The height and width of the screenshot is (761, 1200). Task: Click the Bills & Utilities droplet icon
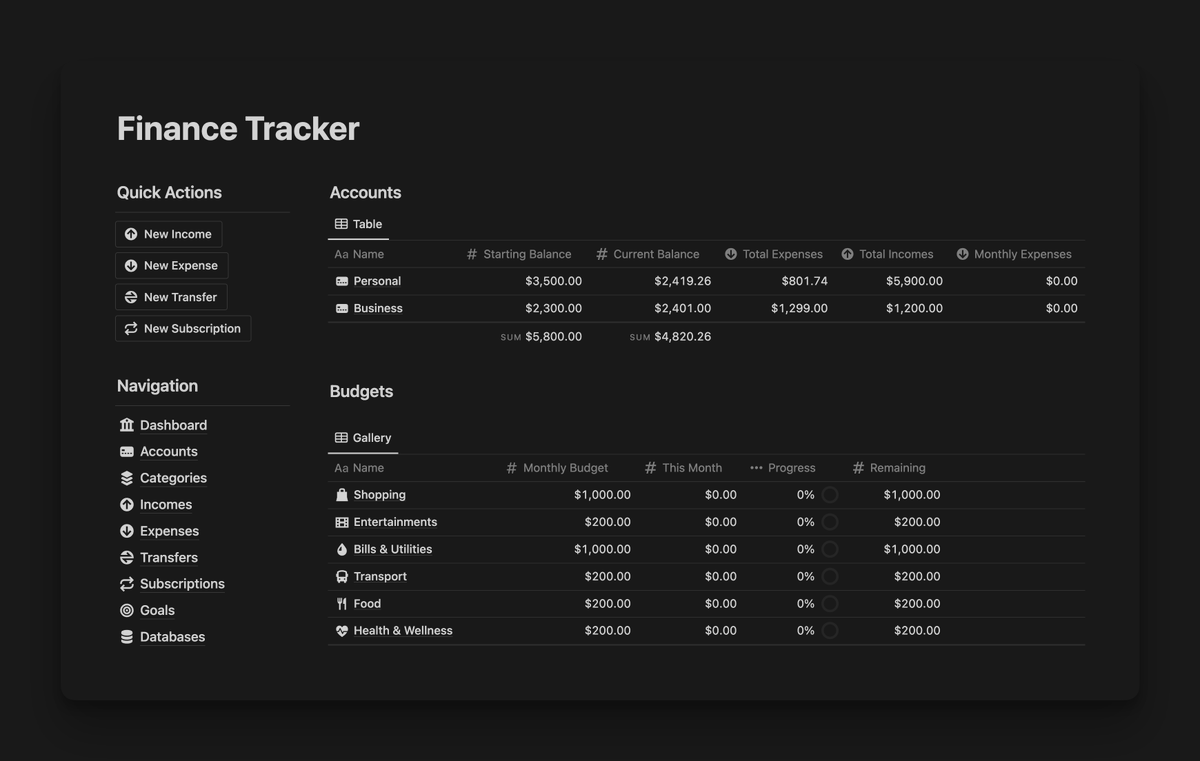pos(342,549)
